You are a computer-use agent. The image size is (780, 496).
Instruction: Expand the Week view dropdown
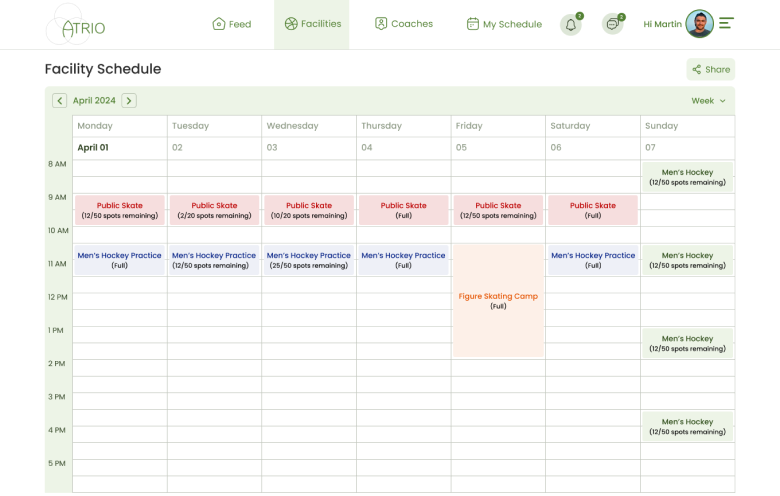point(708,101)
